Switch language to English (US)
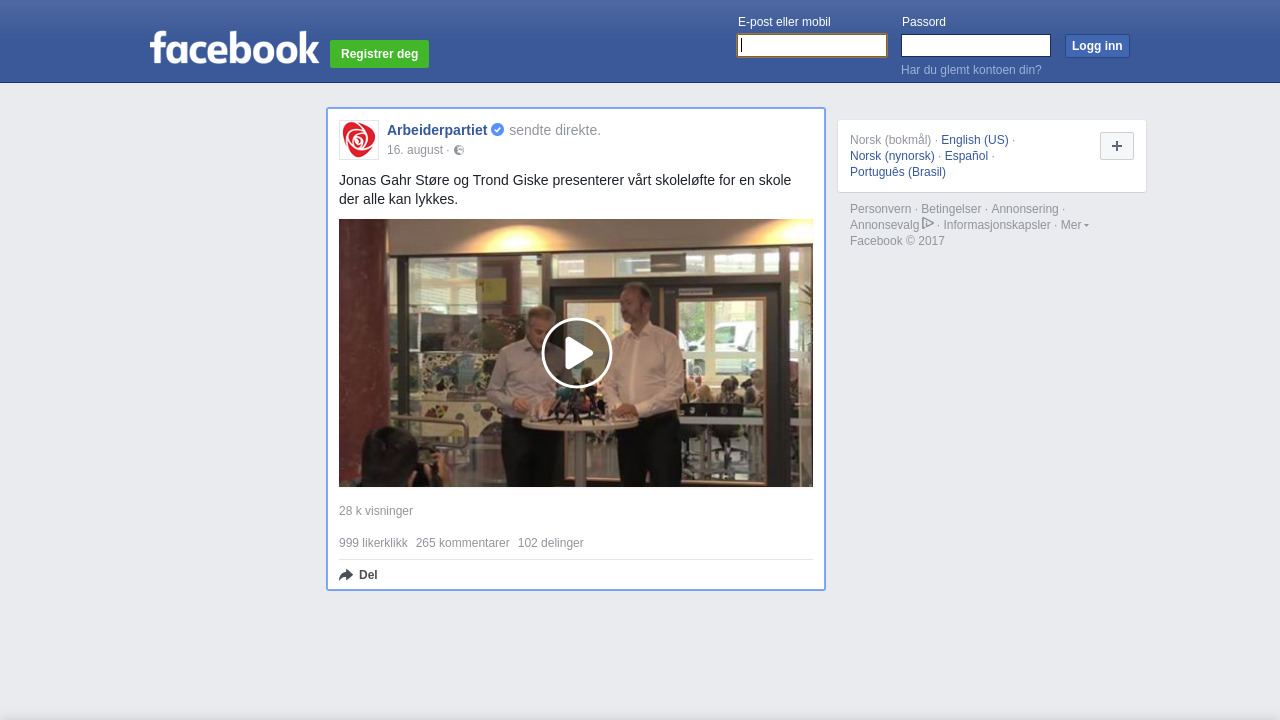Screen dimensions: 1280x720 (975, 140)
